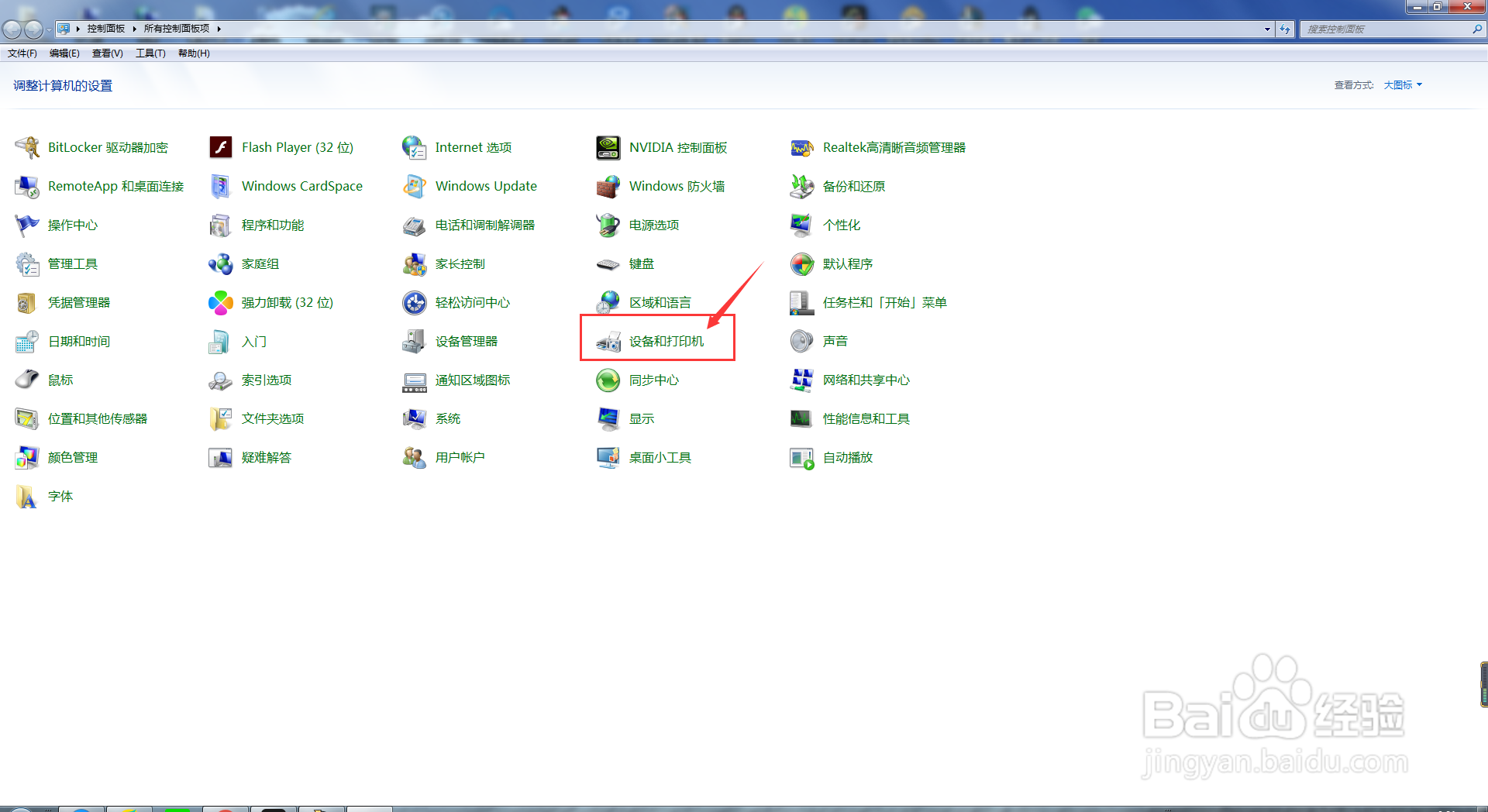
Task: Click the 颜色管理 icon
Action: [27, 457]
